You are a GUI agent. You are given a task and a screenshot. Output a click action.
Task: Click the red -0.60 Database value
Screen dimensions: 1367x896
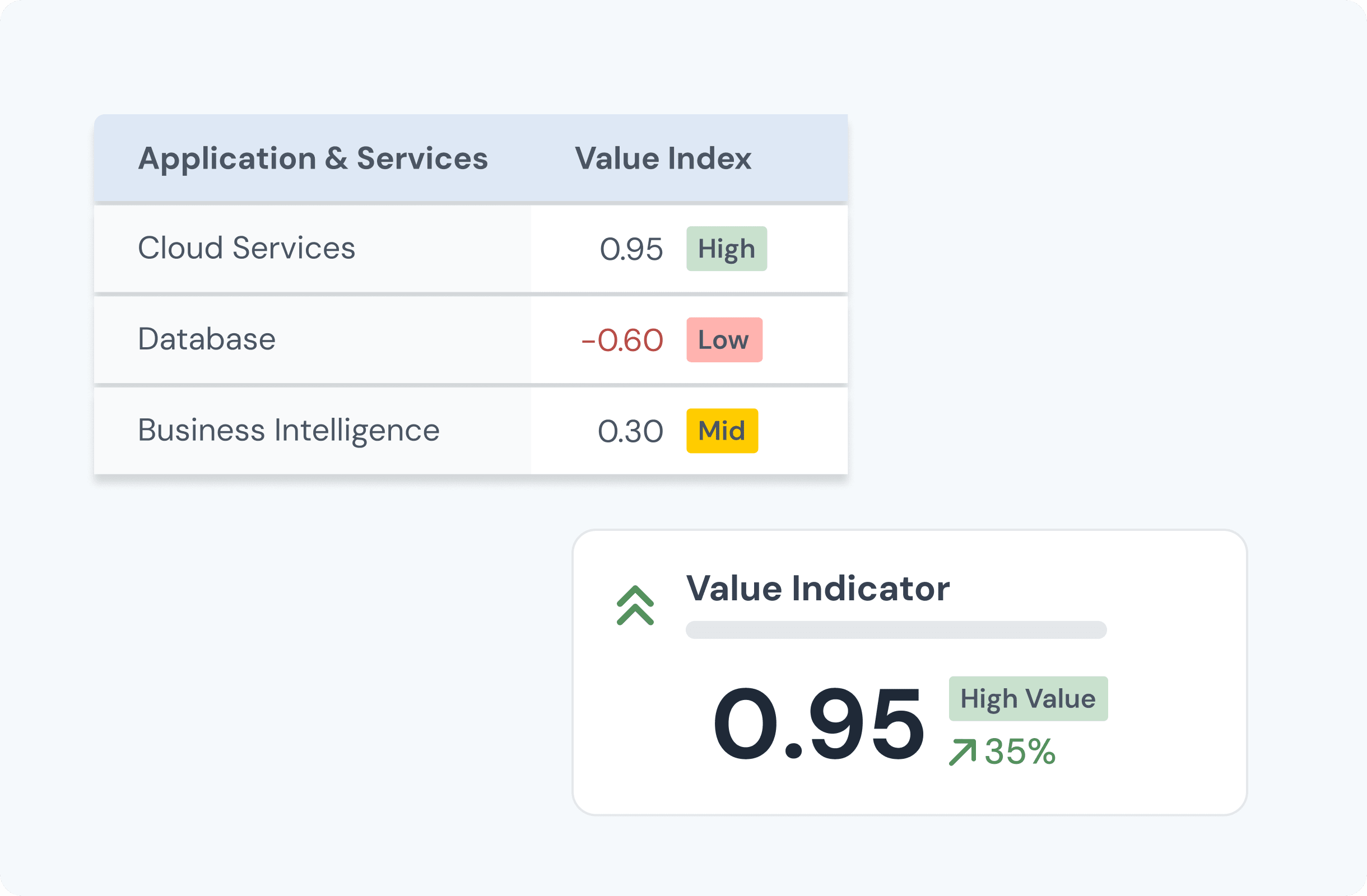click(x=622, y=340)
